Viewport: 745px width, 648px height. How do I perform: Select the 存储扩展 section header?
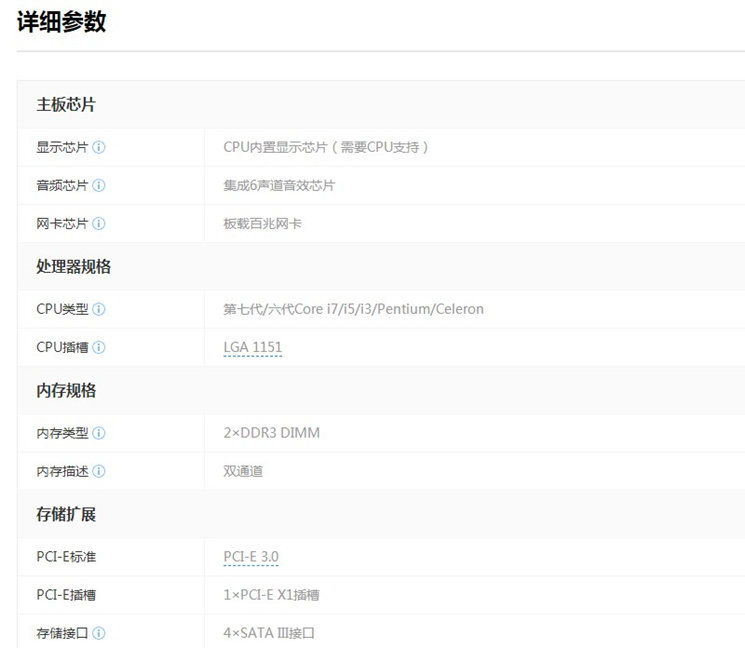(66, 514)
